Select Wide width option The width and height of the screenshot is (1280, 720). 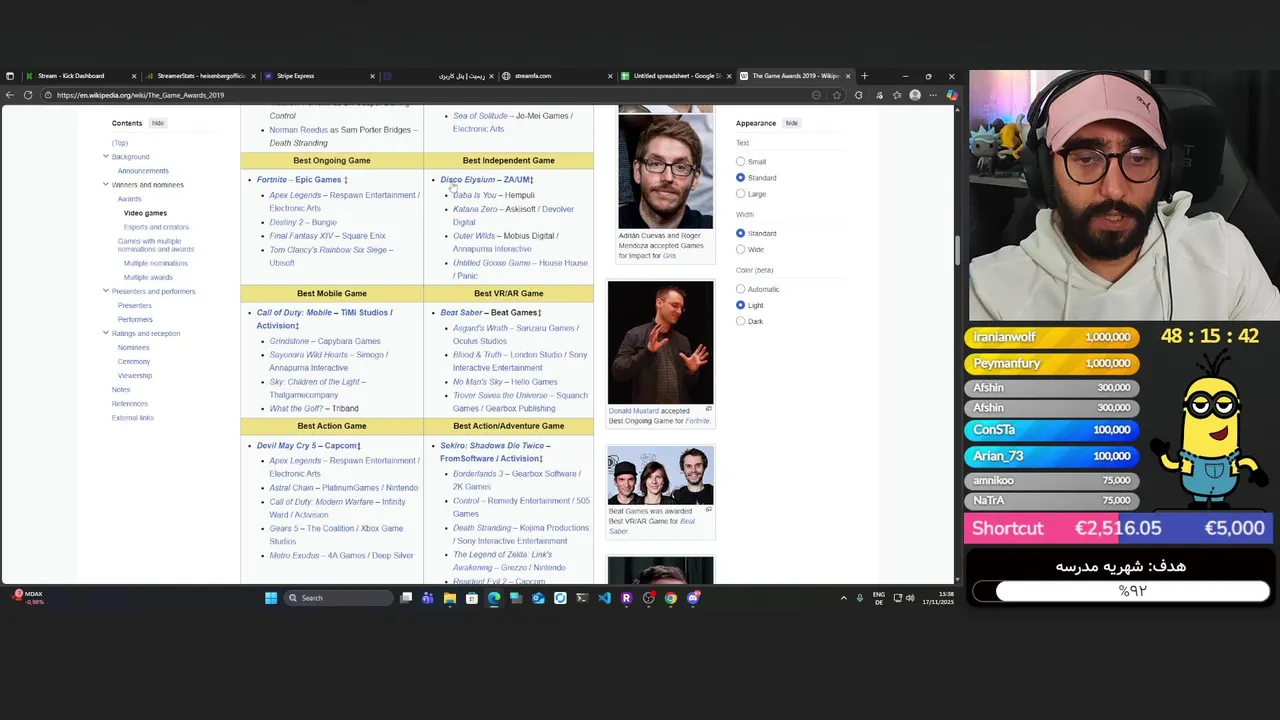click(x=741, y=249)
